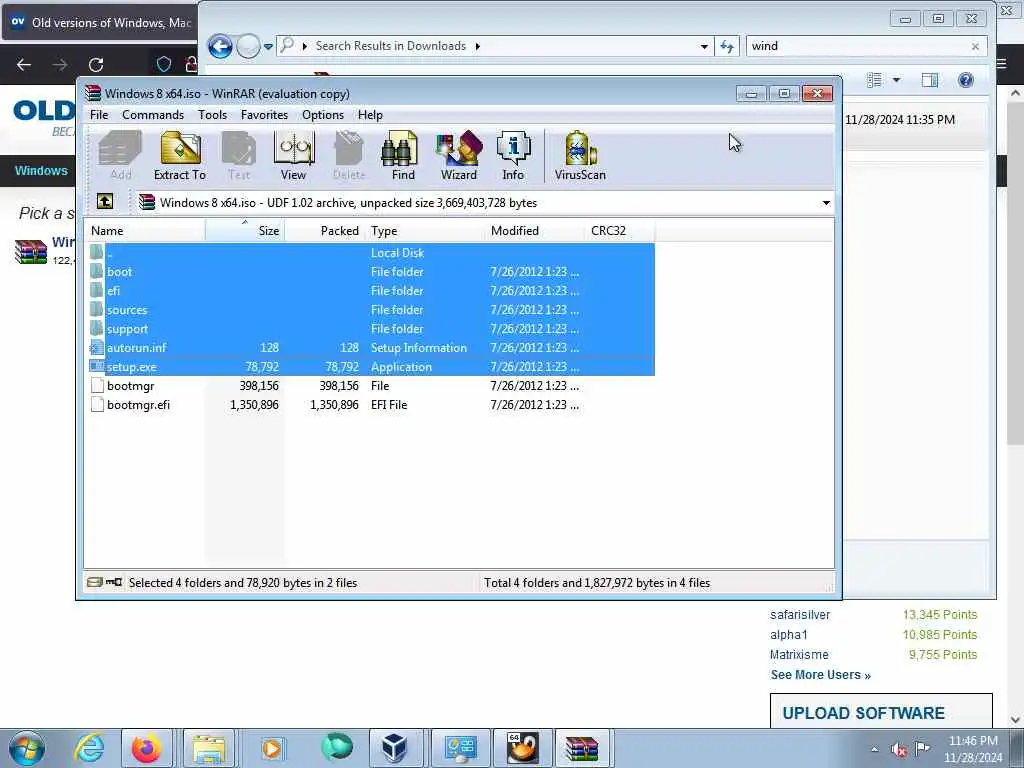Viewport: 1024px width, 768px height.
Task: Open the Options menu
Action: click(x=323, y=115)
